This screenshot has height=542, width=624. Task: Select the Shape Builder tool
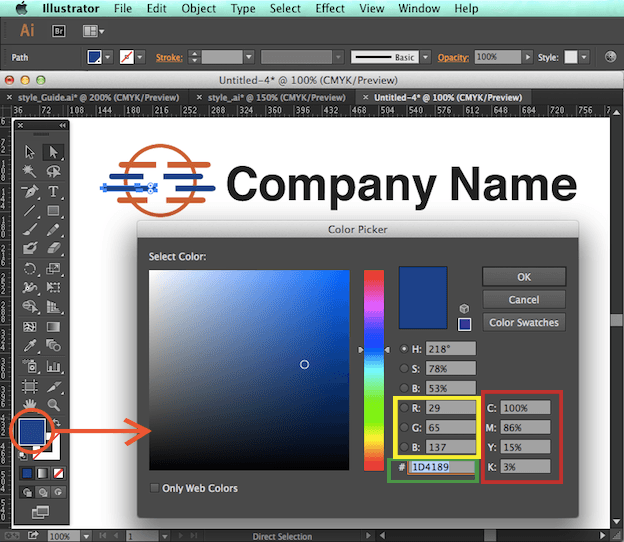click(x=30, y=306)
